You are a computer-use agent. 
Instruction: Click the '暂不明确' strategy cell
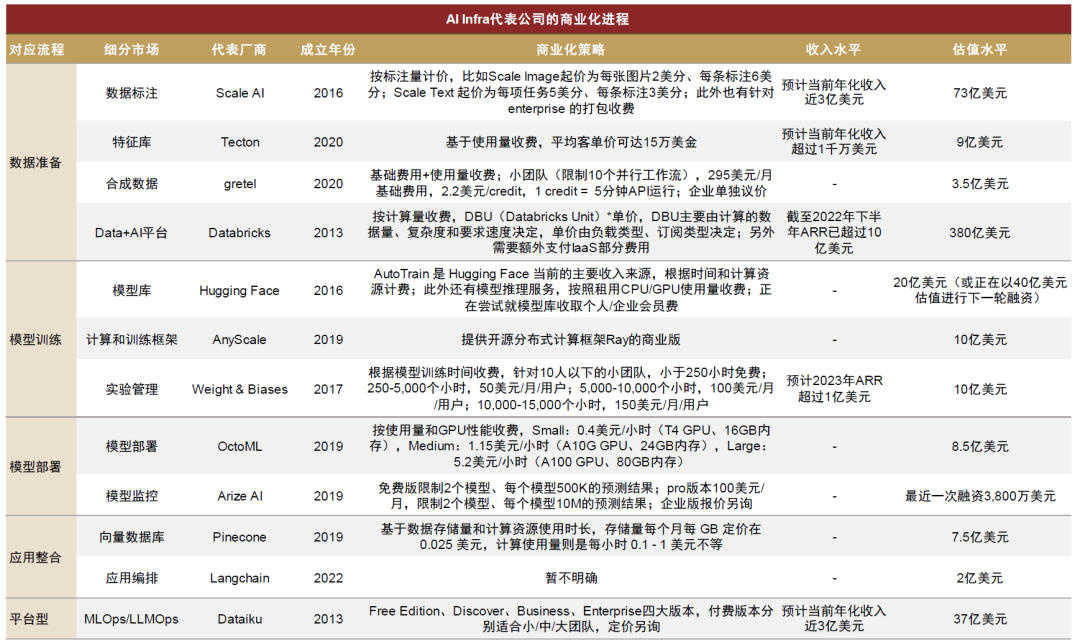point(571,578)
